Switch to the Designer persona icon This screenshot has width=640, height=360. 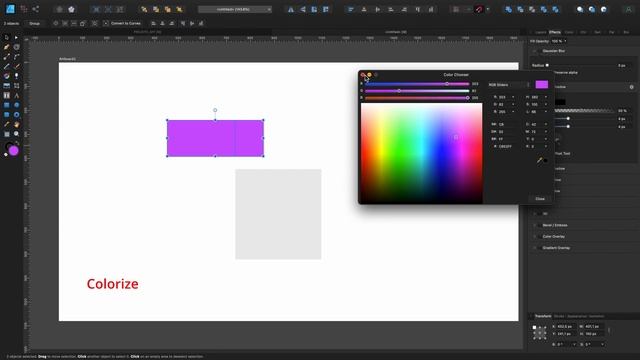10,9
